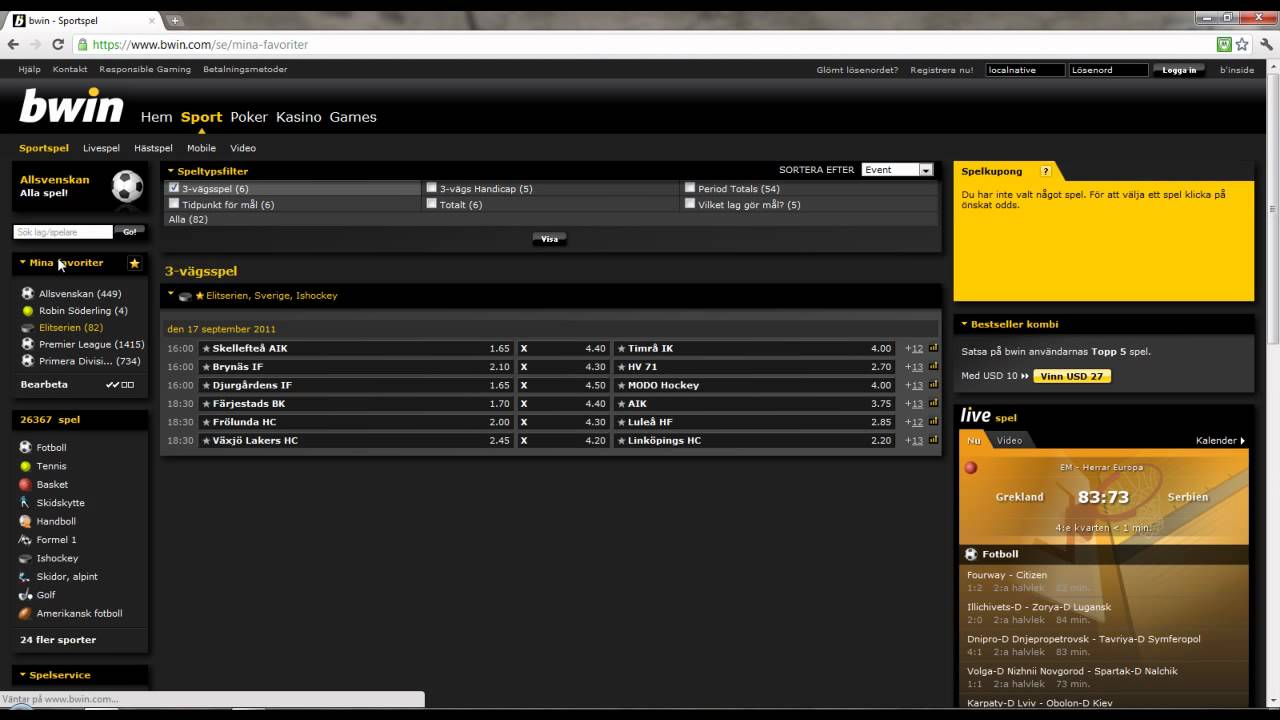The width and height of the screenshot is (1280, 720).
Task: Open the Games main menu
Action: click(353, 117)
